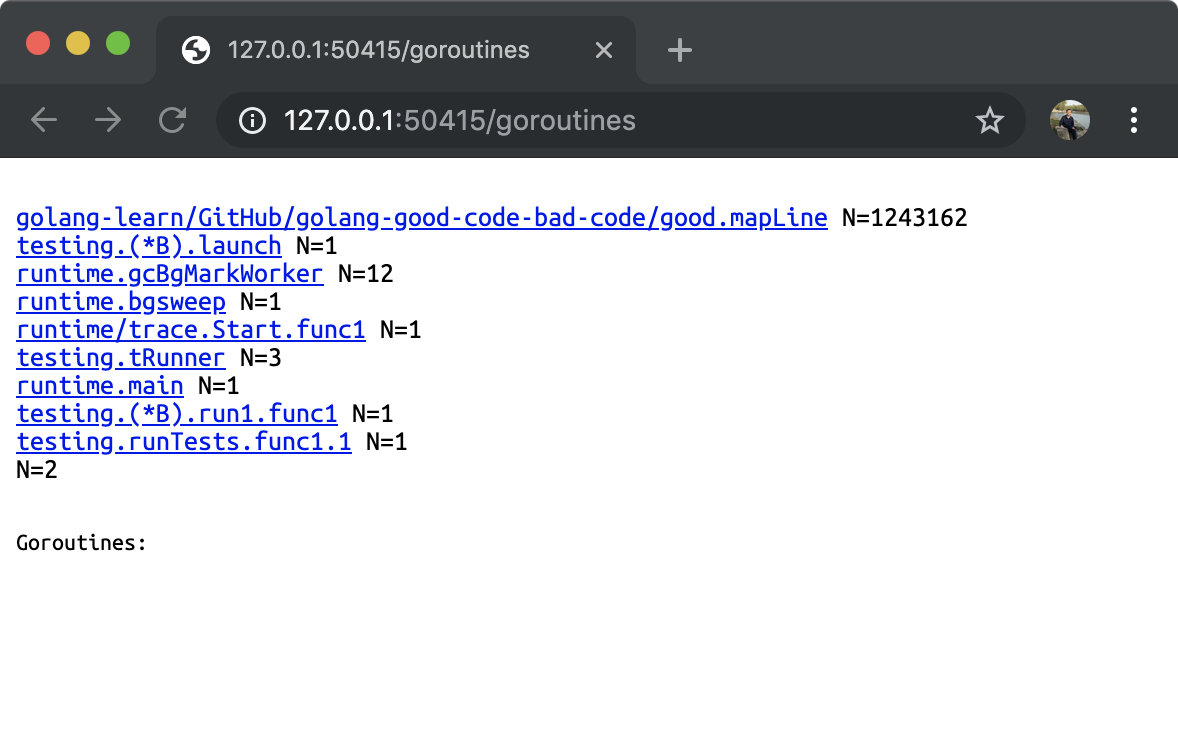Open the runtime/trace.Start.func1 link
1178x750 pixels.
[190, 329]
